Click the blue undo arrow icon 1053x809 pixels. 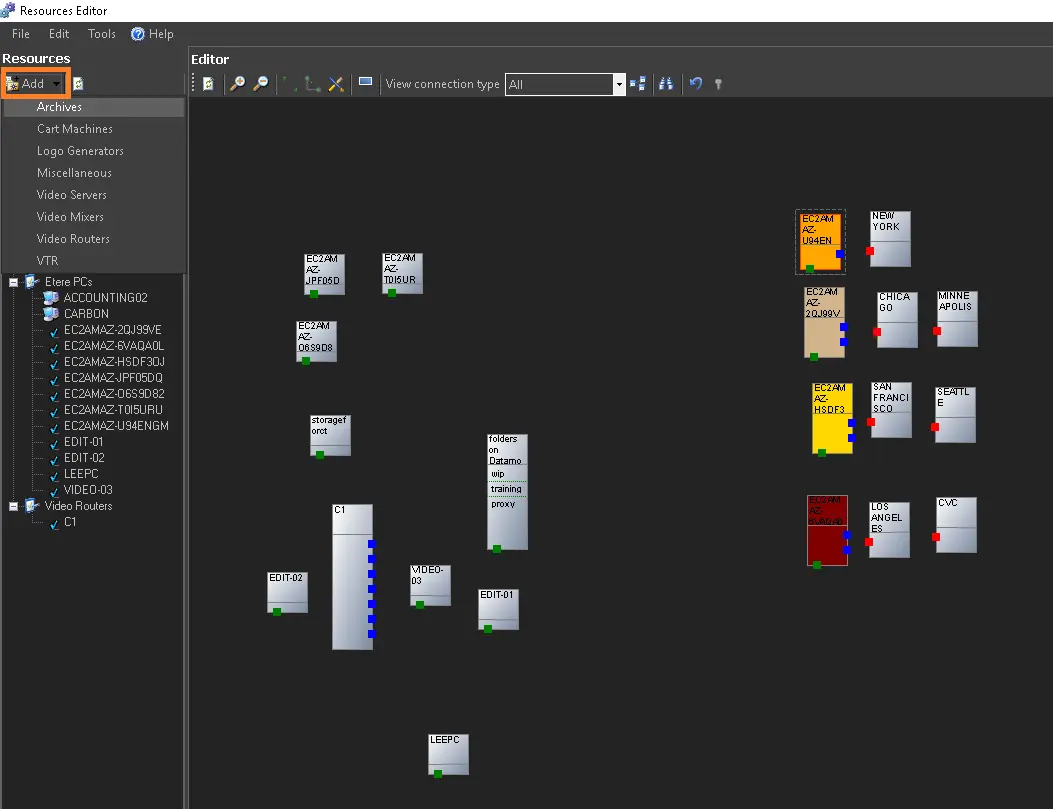click(x=696, y=84)
